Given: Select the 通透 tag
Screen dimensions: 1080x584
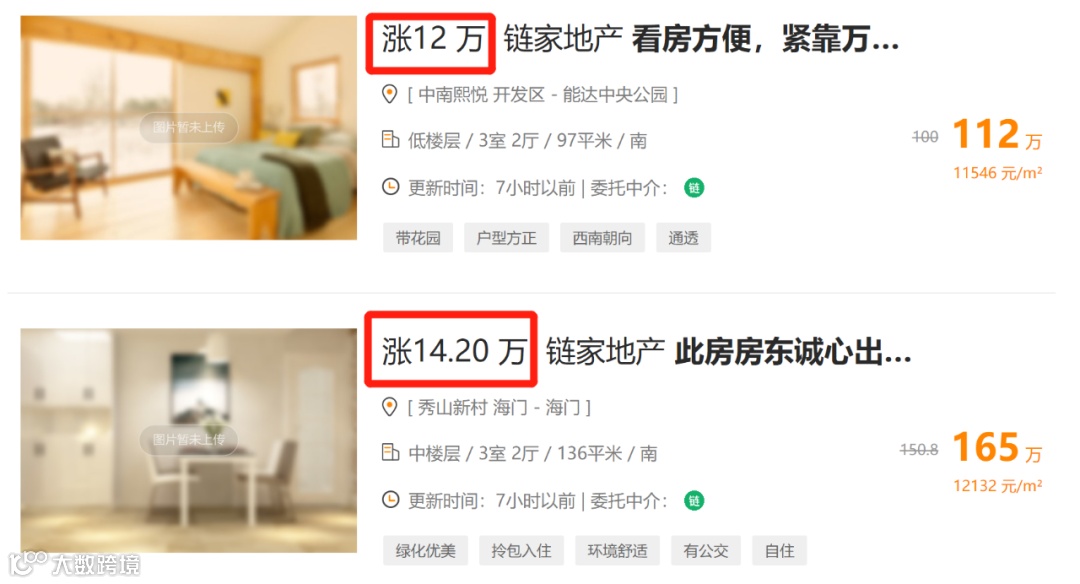Looking at the screenshot, I should pos(683,238).
